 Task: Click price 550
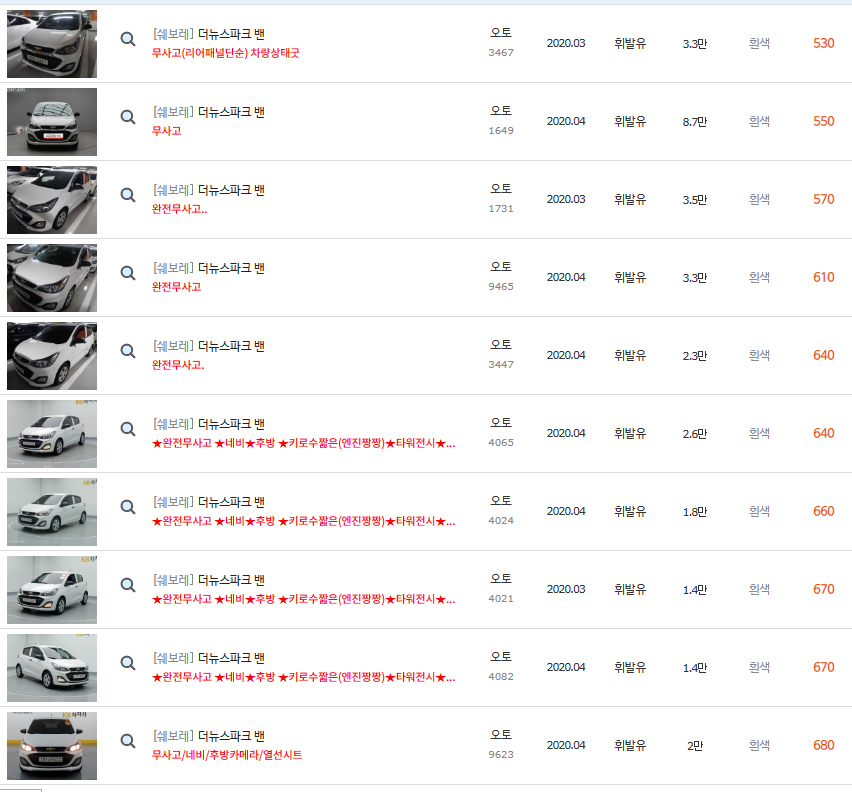pyautogui.click(x=824, y=121)
